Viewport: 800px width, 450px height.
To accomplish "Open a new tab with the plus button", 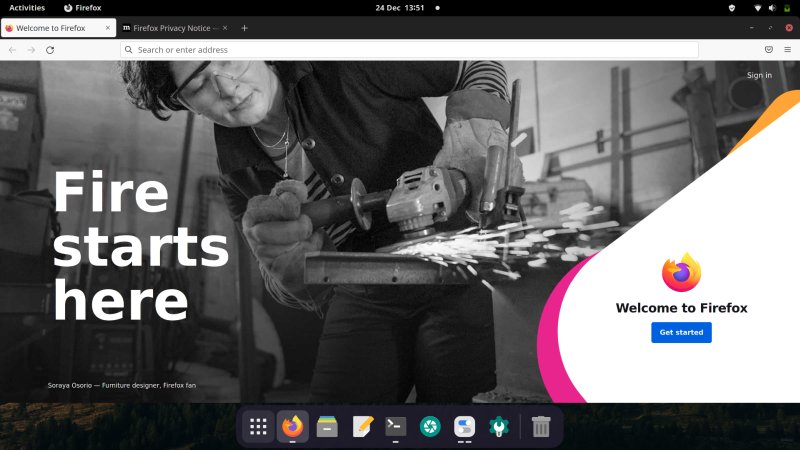I will pos(244,28).
